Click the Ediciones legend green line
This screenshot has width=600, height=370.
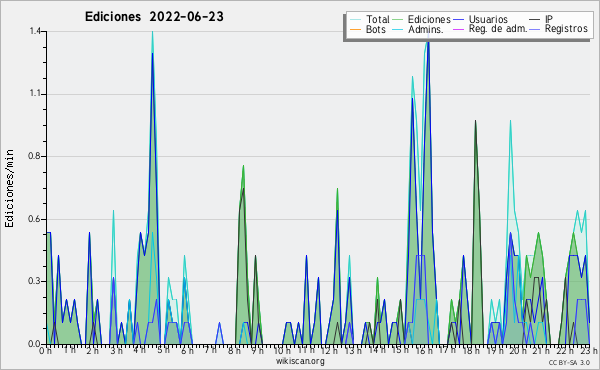tap(398, 20)
